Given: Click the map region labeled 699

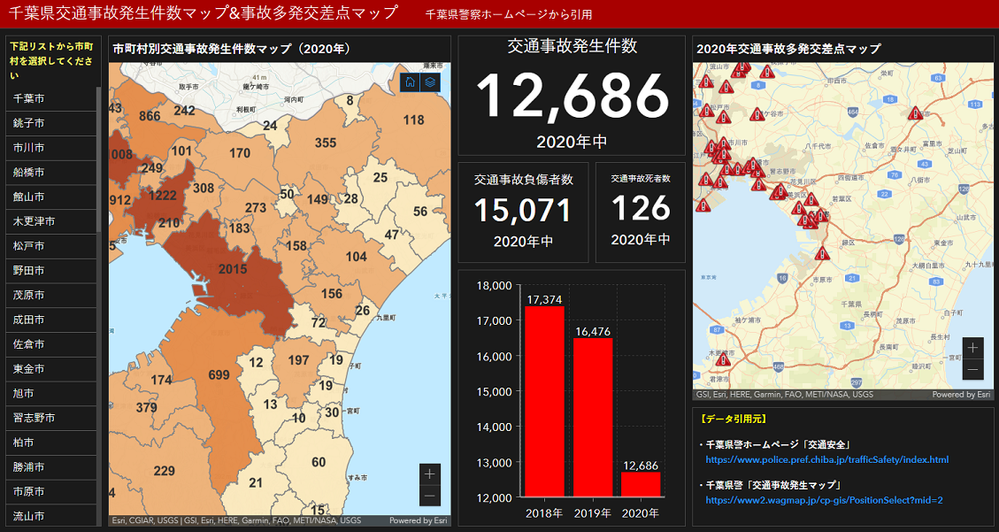Looking at the screenshot, I should tap(219, 375).
